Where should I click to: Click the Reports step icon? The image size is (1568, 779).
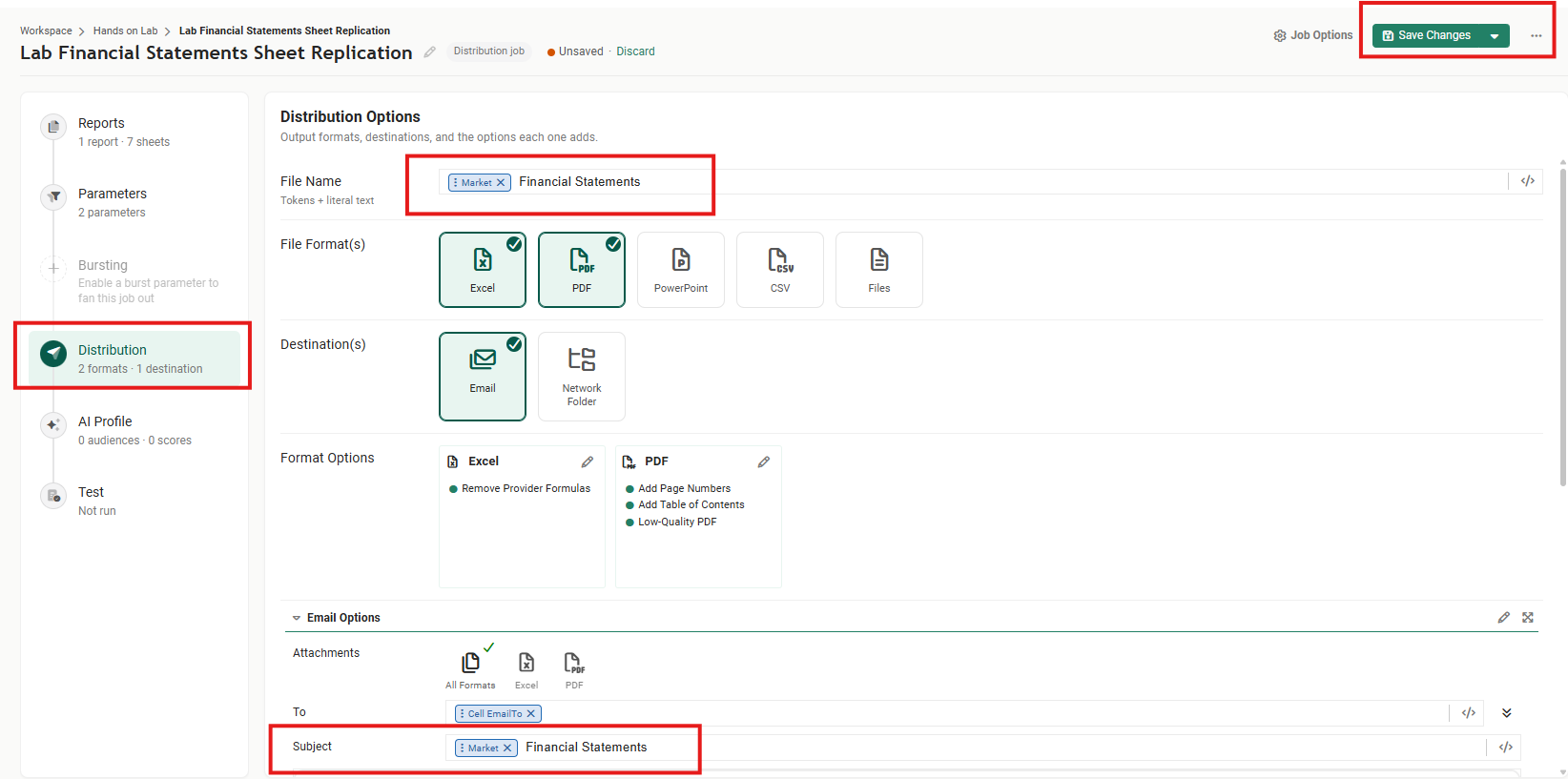(x=53, y=126)
